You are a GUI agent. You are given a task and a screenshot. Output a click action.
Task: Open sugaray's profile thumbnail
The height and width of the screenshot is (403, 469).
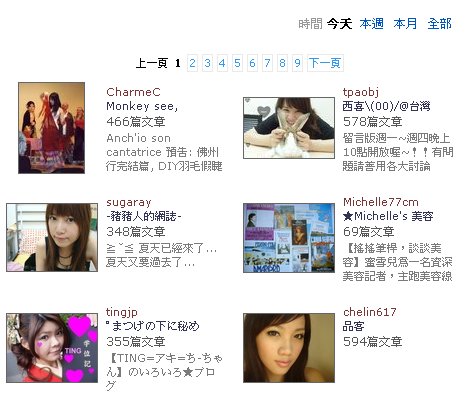(x=52, y=237)
